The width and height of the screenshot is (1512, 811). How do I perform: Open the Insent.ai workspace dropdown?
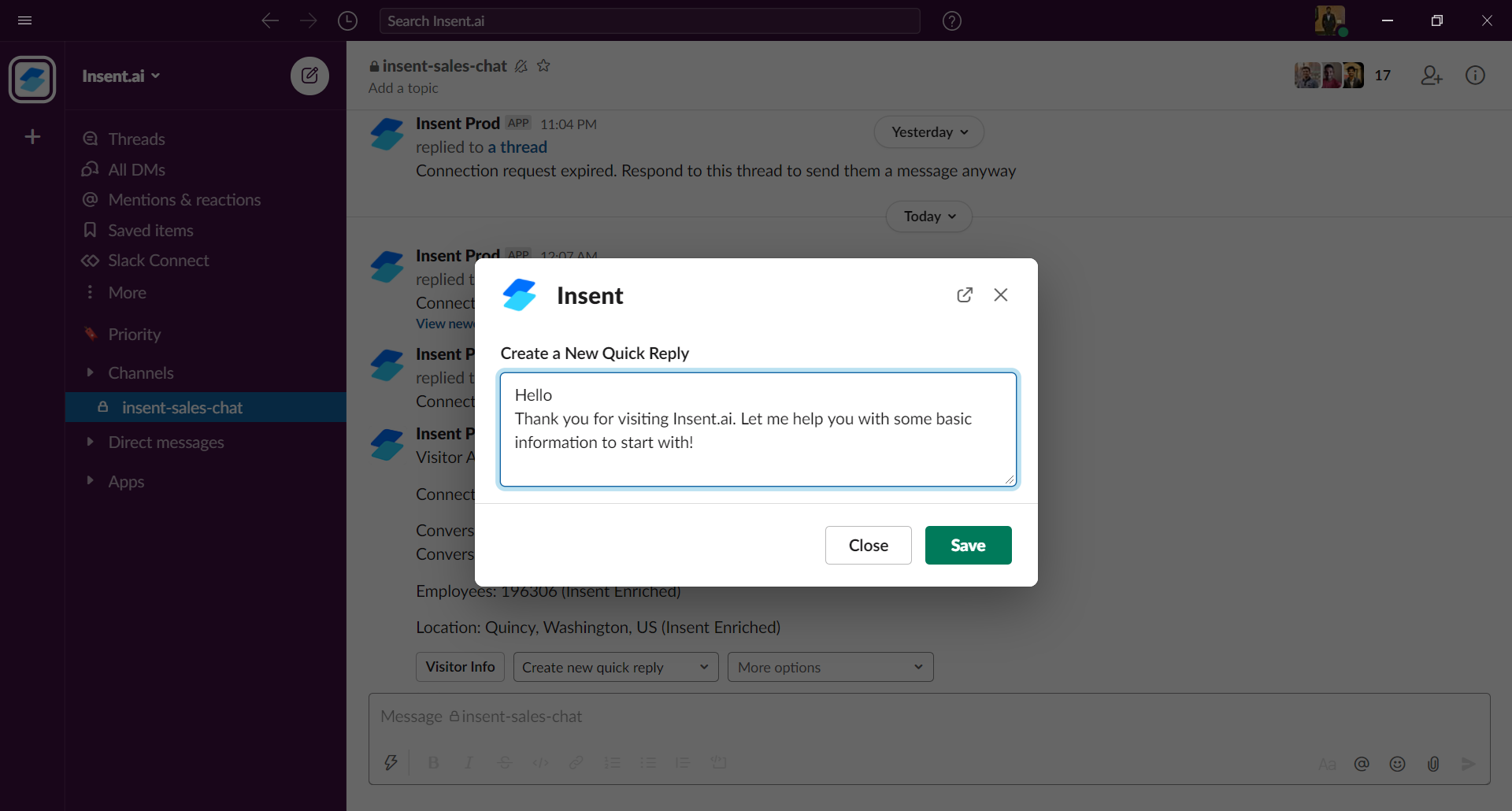tap(121, 76)
